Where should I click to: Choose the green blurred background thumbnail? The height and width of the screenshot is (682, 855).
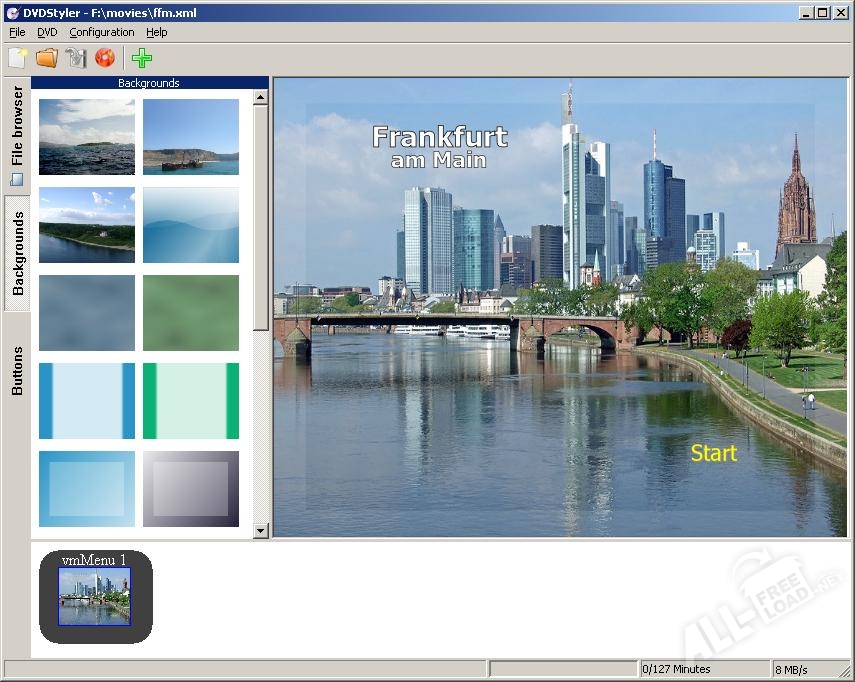[191, 313]
